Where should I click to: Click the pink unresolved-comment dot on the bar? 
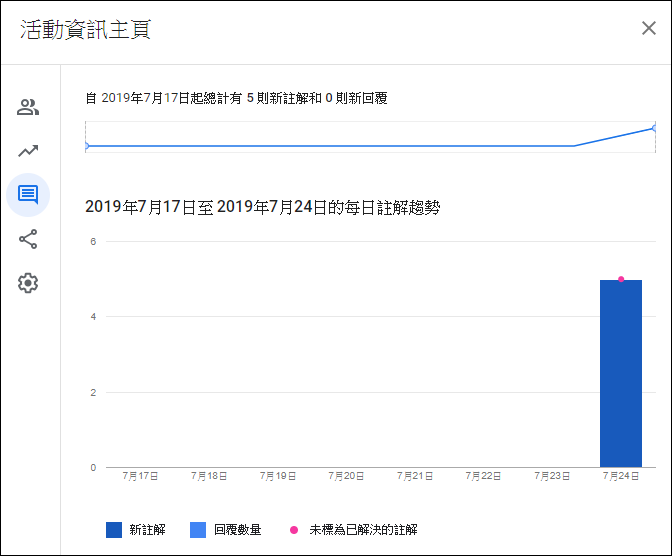(x=621, y=279)
